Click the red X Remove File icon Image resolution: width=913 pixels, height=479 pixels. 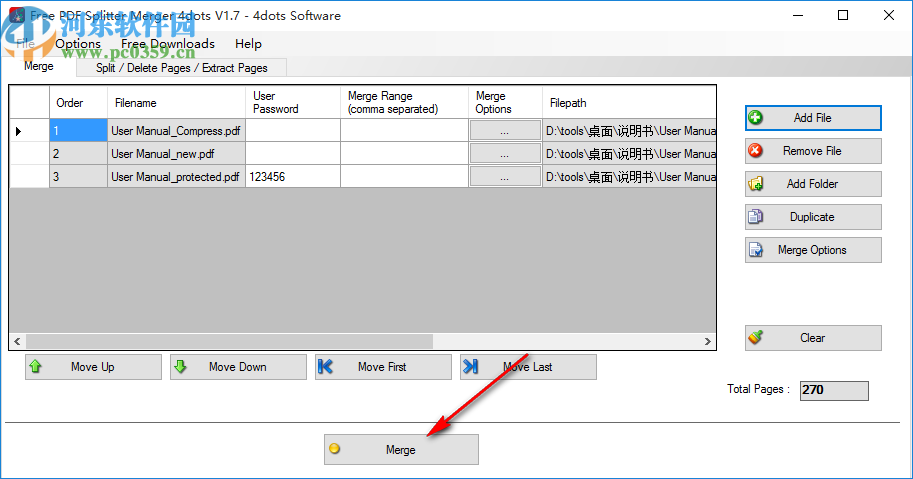click(755, 151)
